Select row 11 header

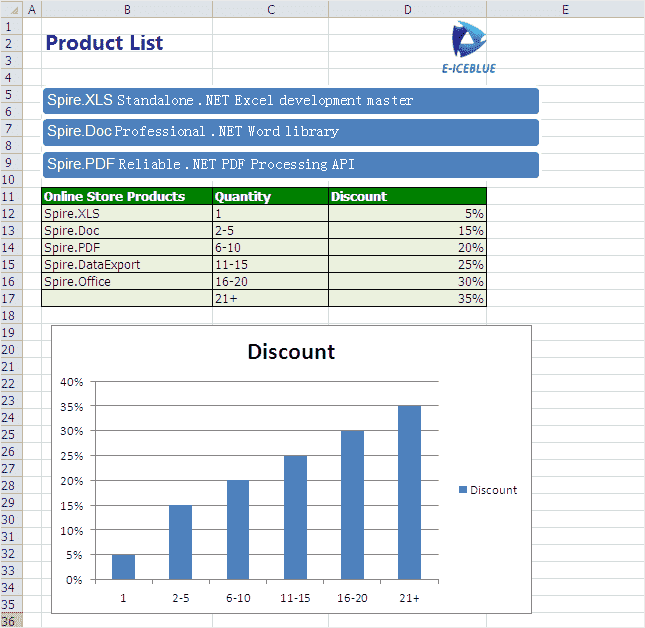click(x=11, y=196)
